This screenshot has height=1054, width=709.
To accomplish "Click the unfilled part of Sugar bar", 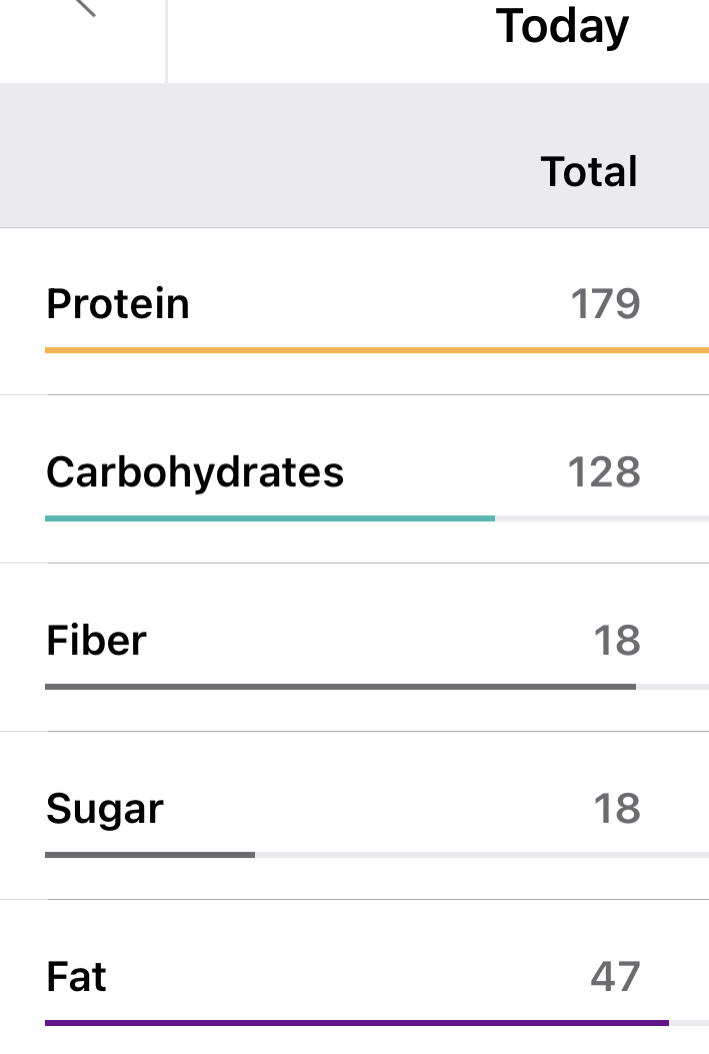I will 480,854.
